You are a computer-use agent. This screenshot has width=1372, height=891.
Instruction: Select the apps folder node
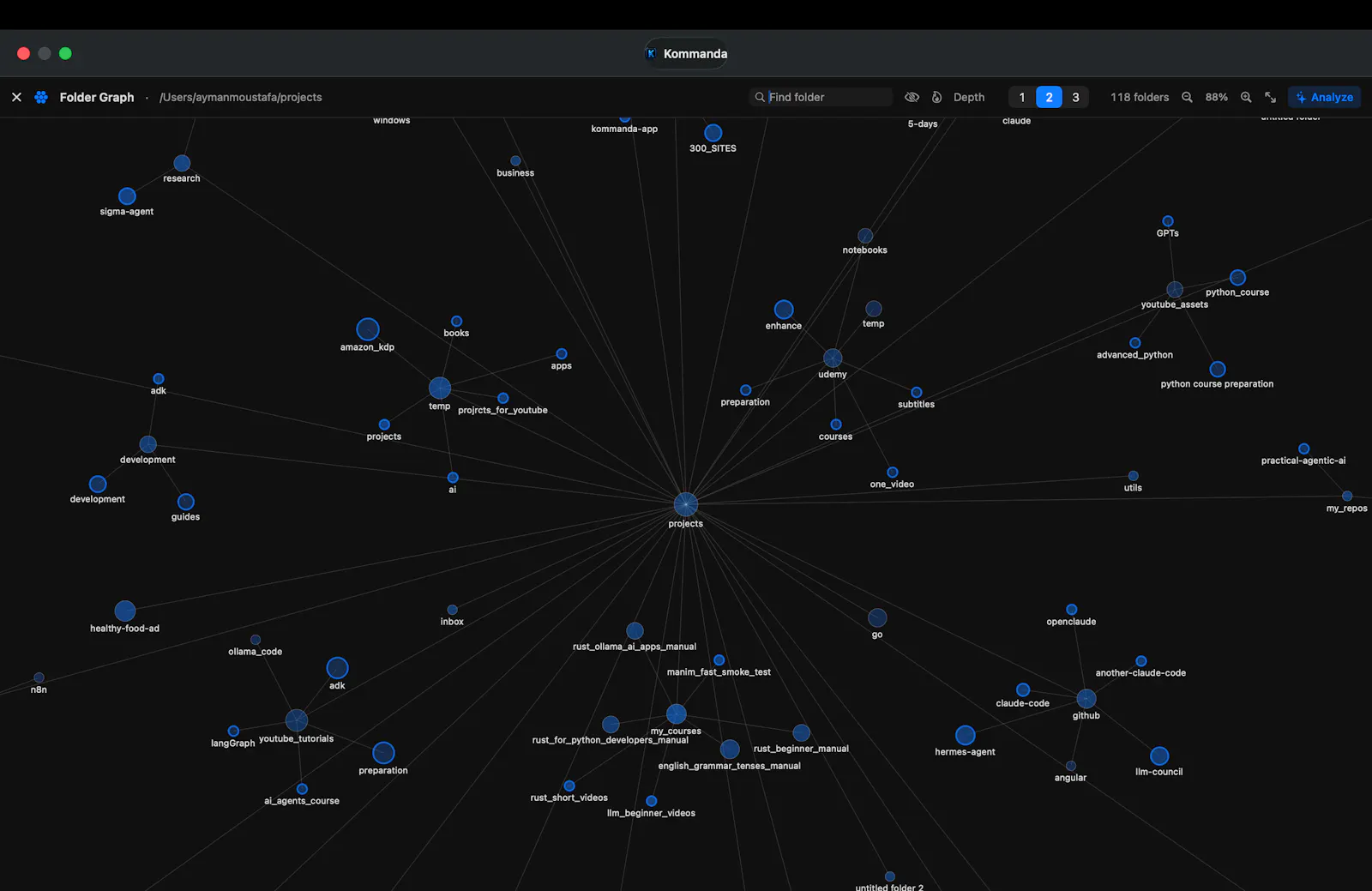pos(562,353)
